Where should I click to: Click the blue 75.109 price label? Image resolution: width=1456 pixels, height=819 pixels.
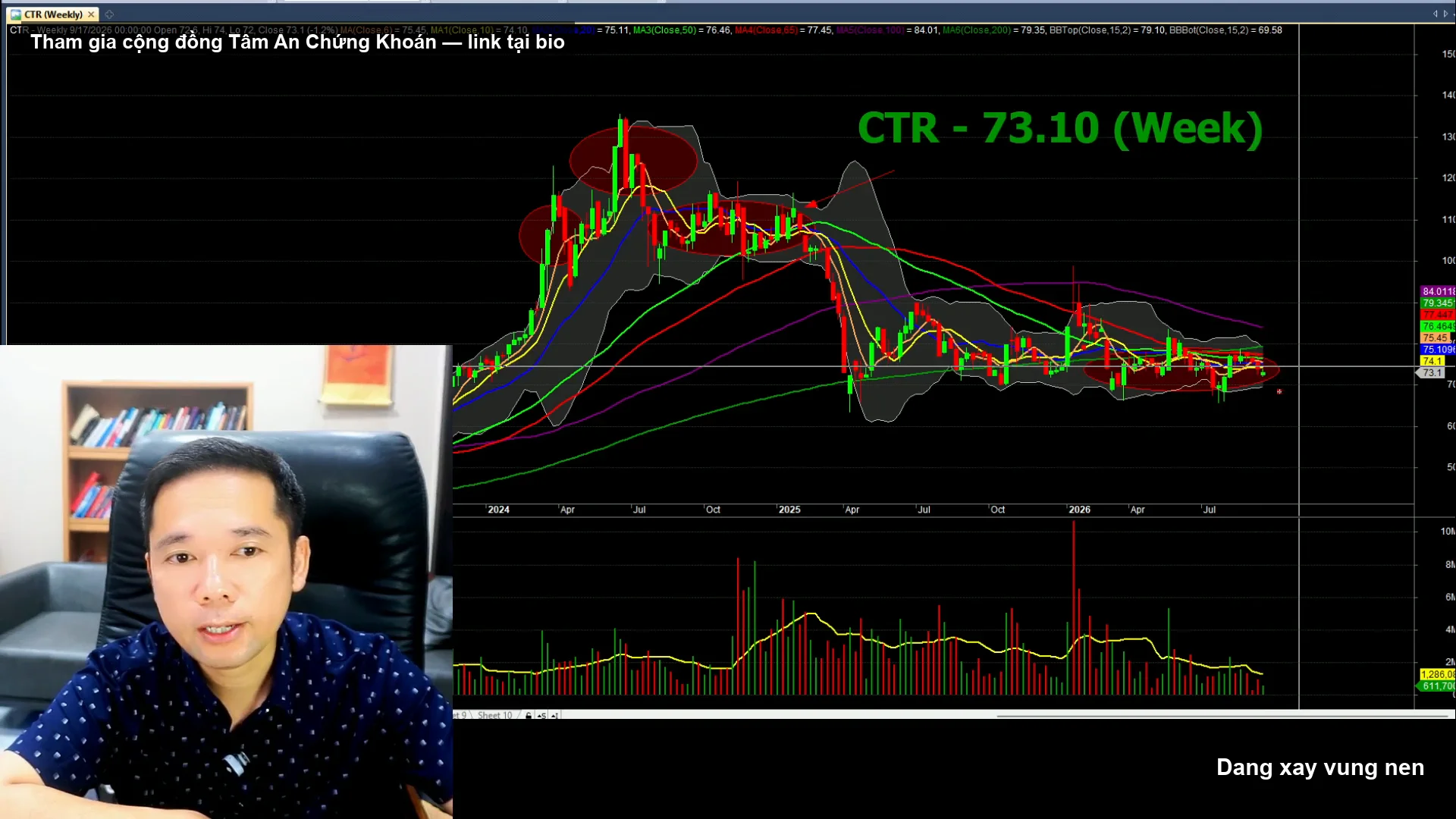pos(1438,350)
